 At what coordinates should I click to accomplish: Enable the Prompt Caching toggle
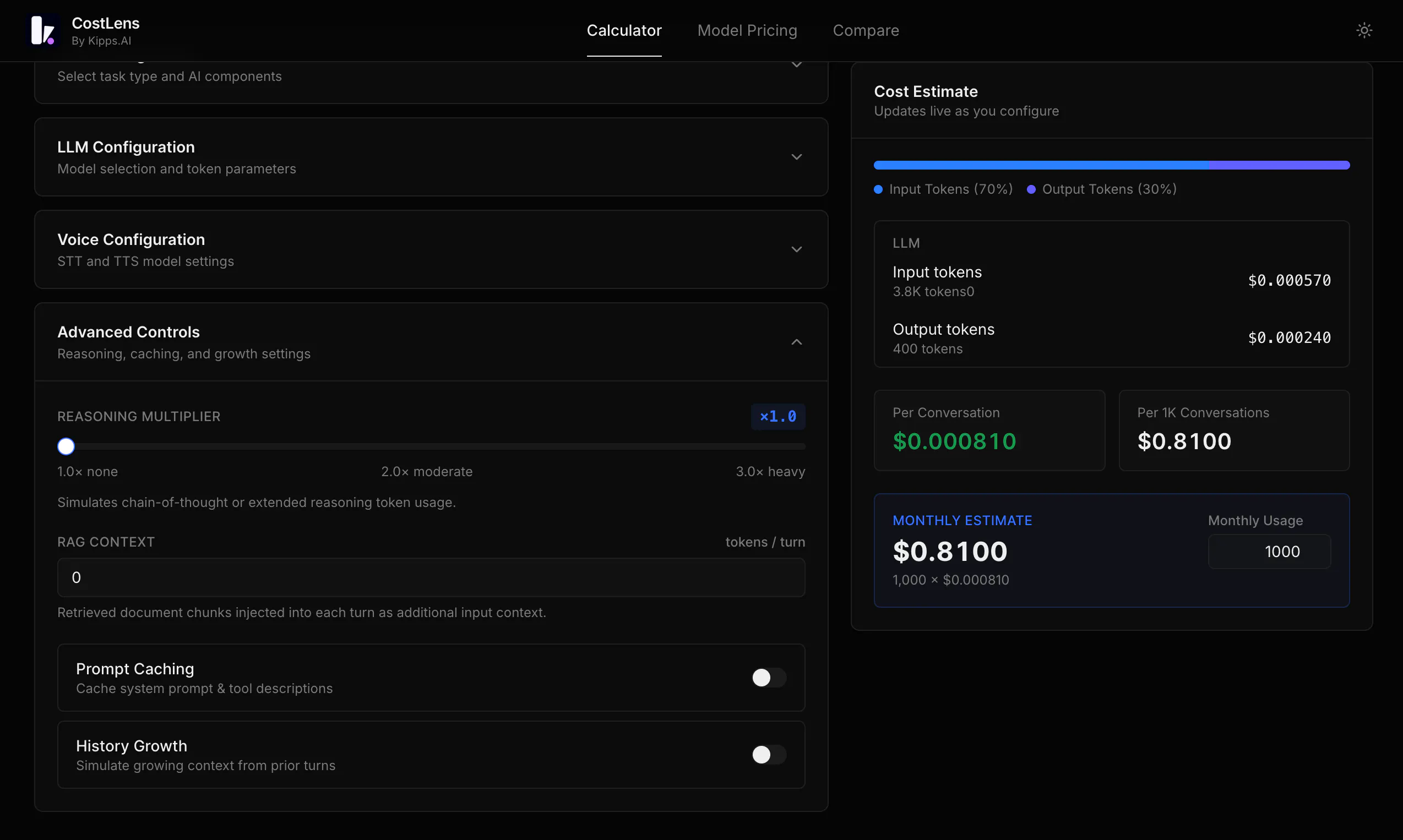(768, 678)
